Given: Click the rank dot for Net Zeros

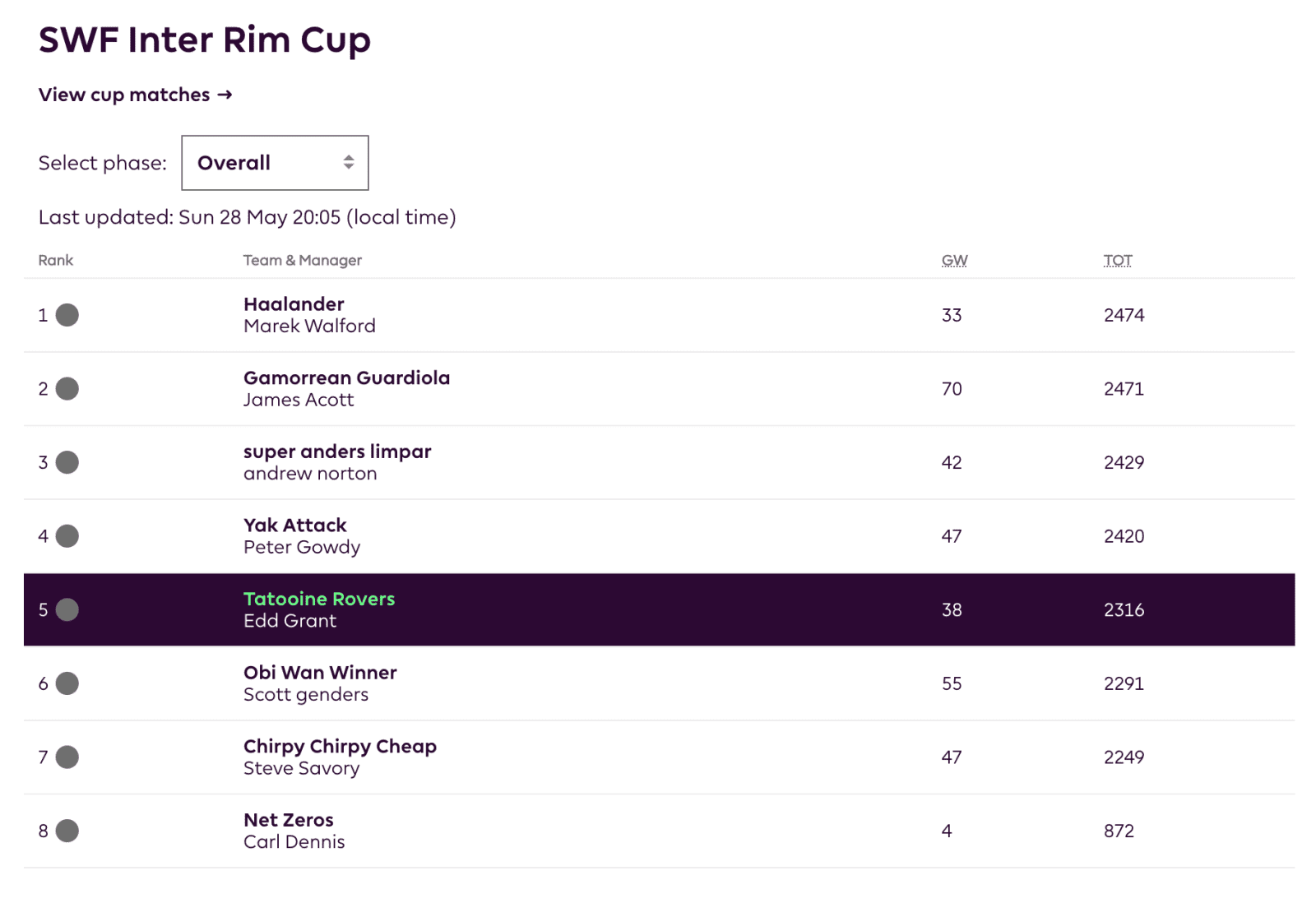Looking at the screenshot, I should (67, 831).
